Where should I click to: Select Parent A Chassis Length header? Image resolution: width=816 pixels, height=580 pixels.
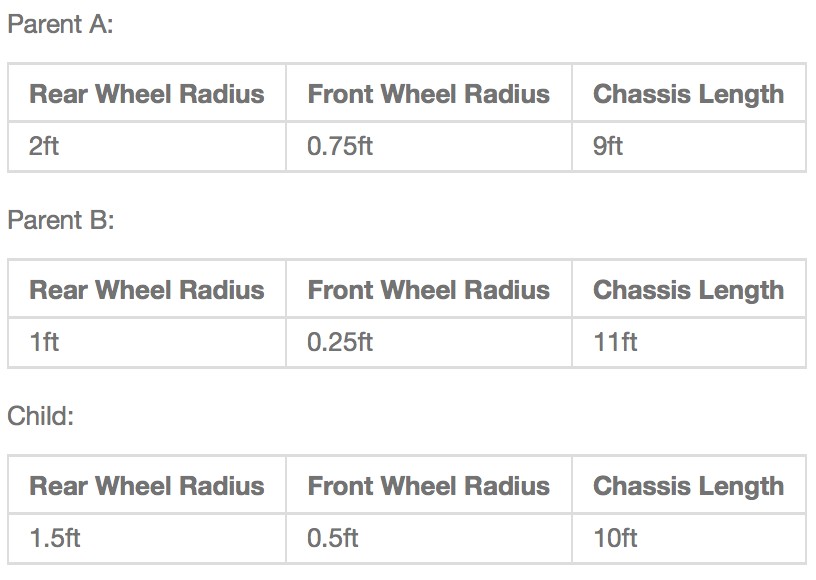click(688, 94)
